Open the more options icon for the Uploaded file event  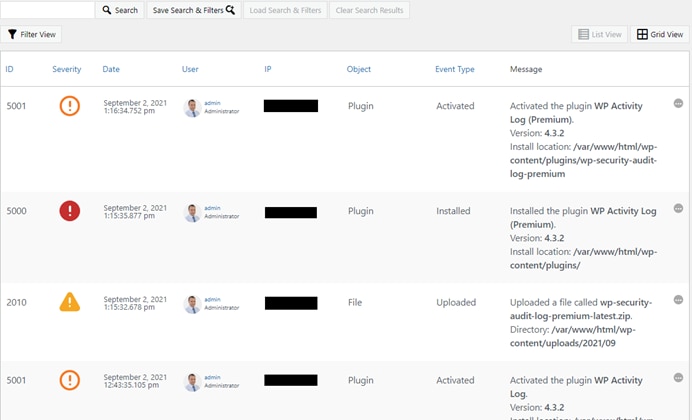click(678, 299)
